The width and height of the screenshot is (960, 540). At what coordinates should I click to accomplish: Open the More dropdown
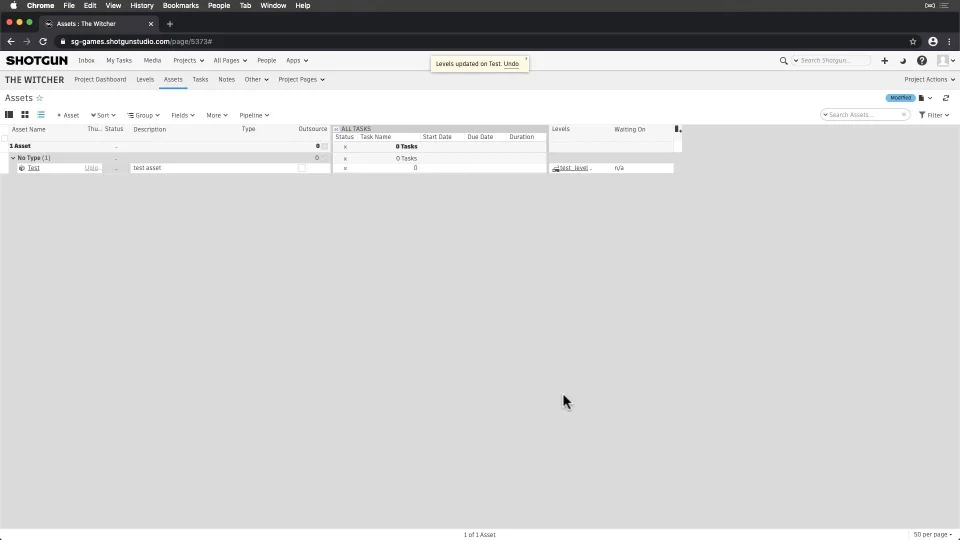pyautogui.click(x=217, y=115)
